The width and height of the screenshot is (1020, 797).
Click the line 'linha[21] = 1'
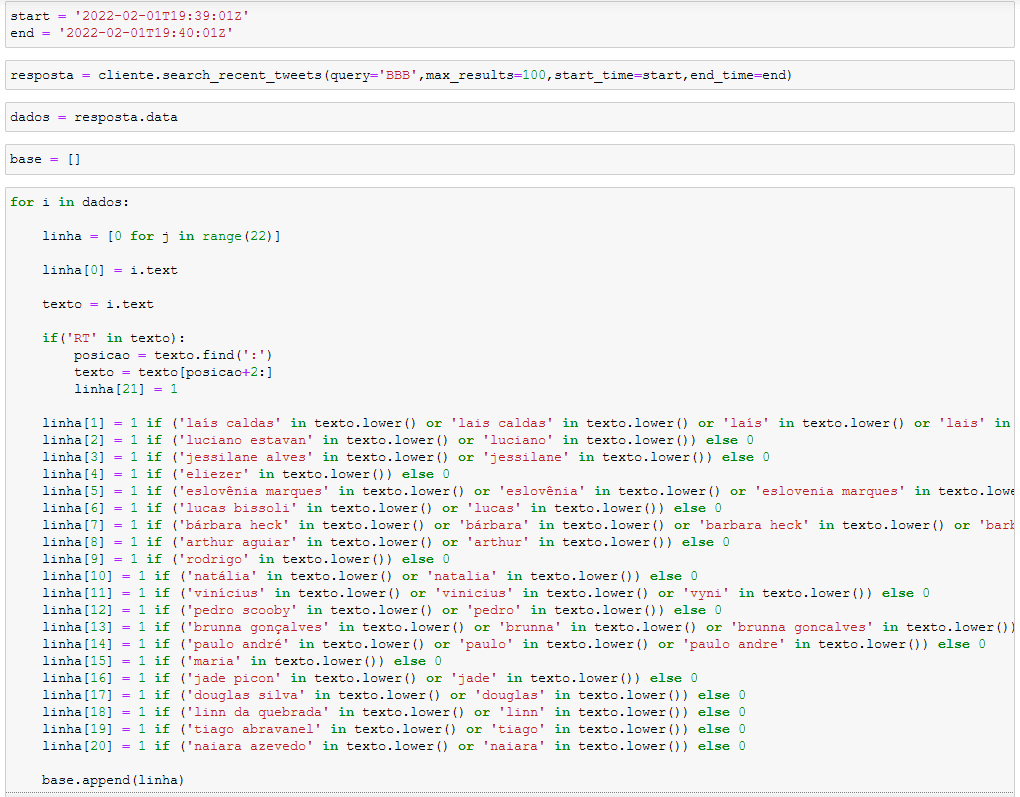(126, 389)
